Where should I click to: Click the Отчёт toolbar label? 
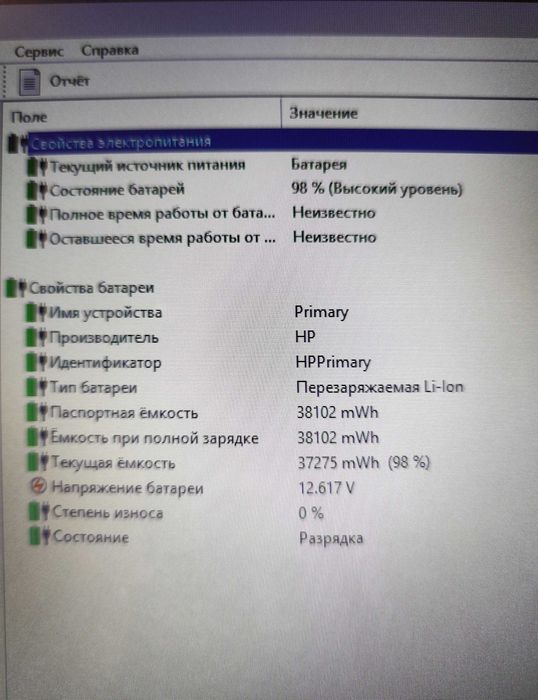tap(69, 81)
